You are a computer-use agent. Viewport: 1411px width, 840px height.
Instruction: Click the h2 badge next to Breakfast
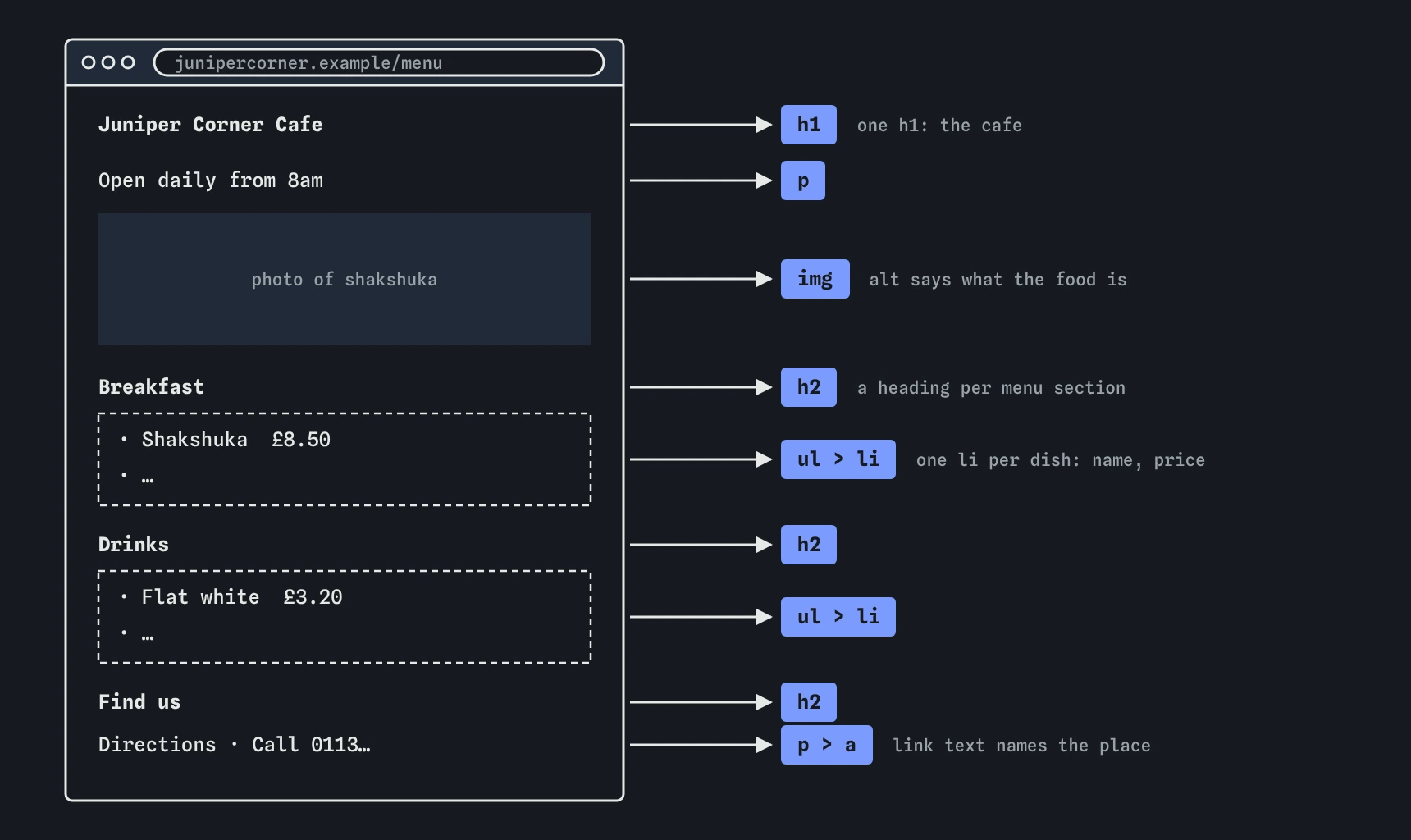point(808,387)
